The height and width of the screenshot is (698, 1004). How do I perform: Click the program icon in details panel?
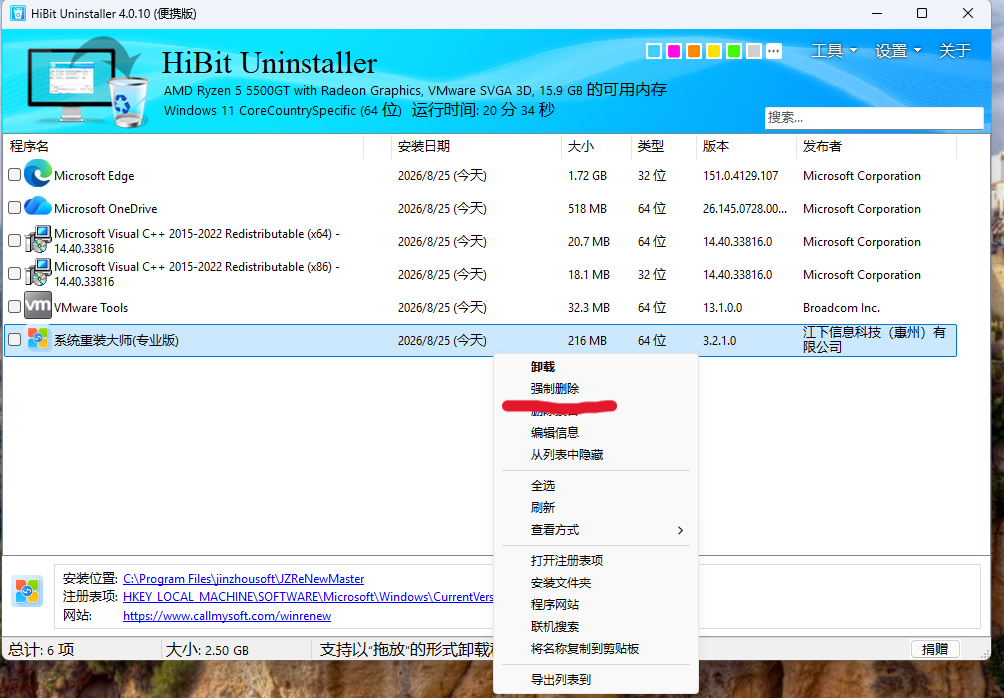tap(28, 591)
